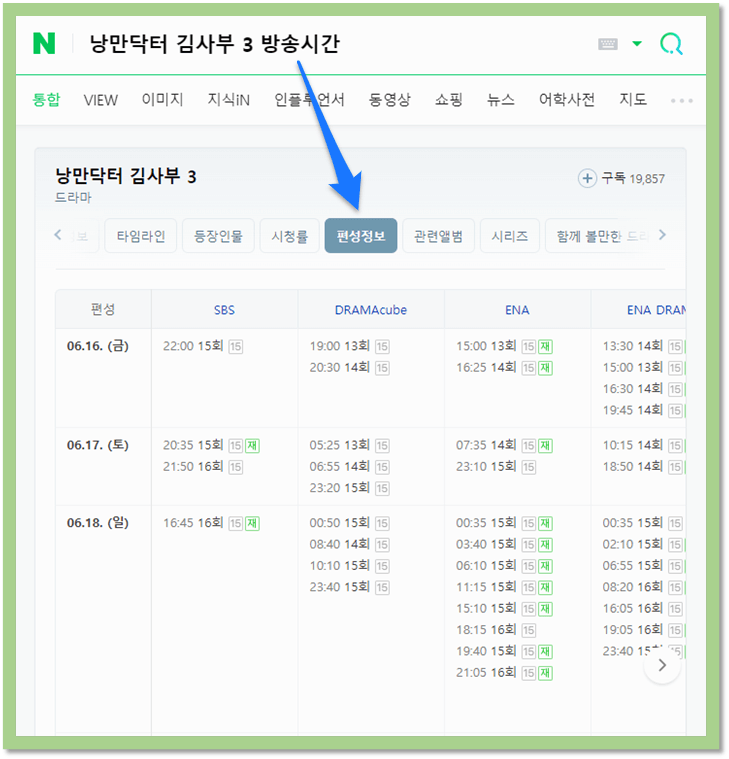Switch to the 뉴스 tab

(x=501, y=100)
